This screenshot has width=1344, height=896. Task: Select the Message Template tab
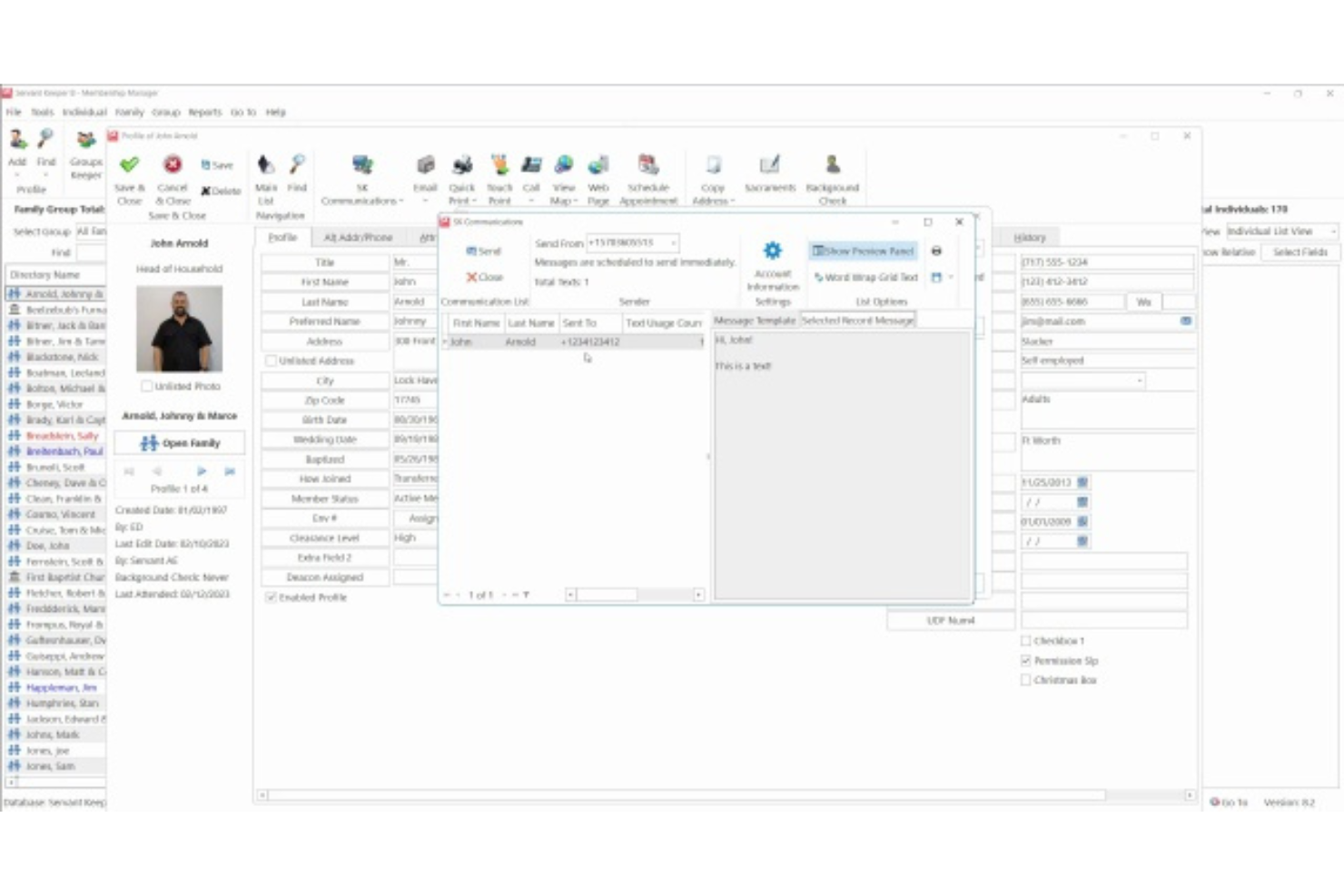(754, 320)
